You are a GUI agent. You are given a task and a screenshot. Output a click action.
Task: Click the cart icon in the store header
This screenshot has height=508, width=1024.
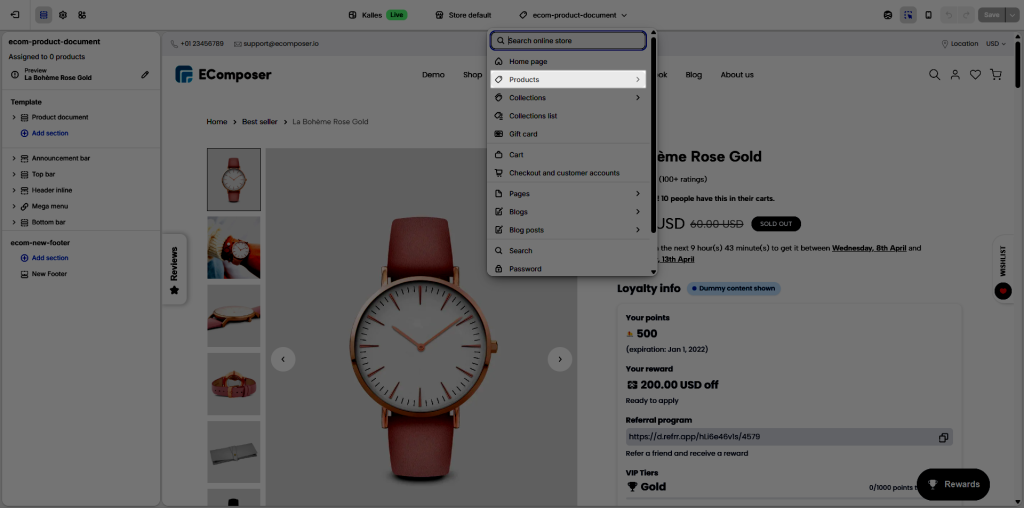[x=995, y=75]
